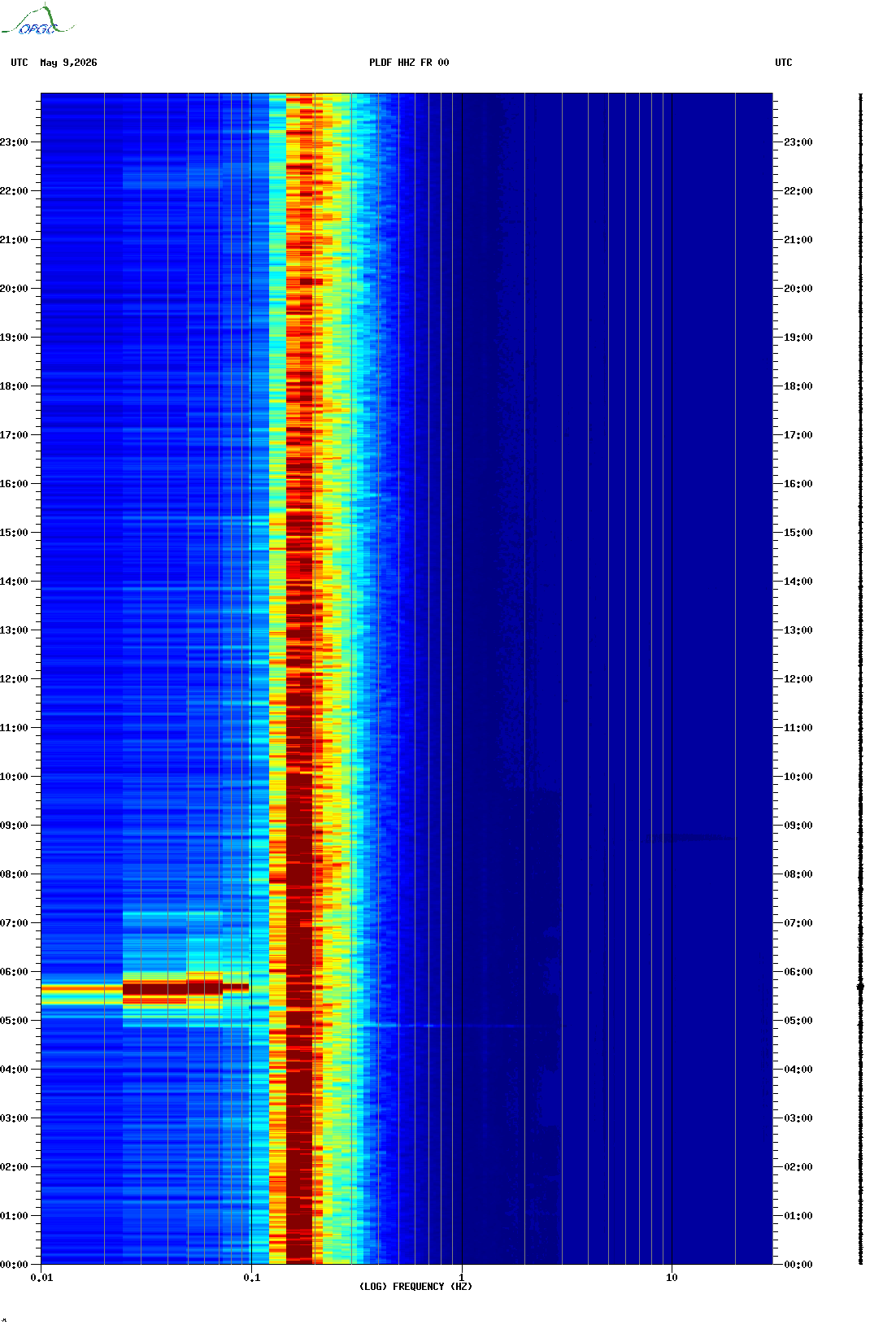Select the 00:00 left time axis label
The width and height of the screenshot is (896, 1329).
[14, 1265]
